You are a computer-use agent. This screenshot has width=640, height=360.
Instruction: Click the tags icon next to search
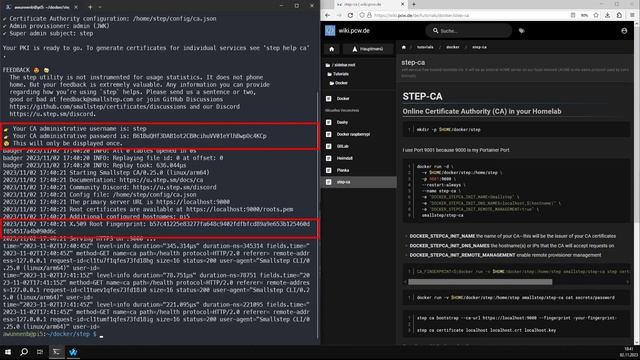[521, 31]
